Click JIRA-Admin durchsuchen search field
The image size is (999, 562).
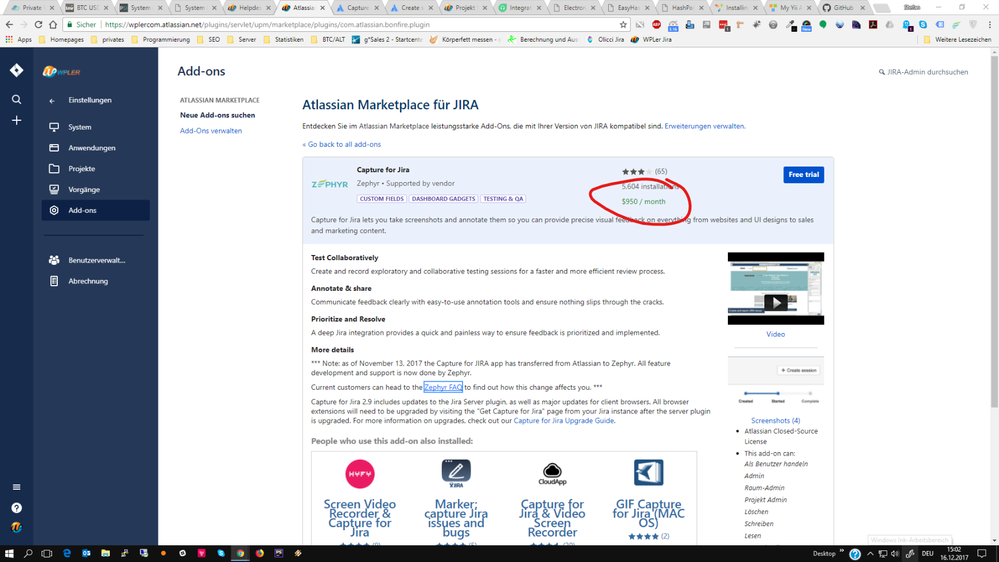(x=924, y=72)
